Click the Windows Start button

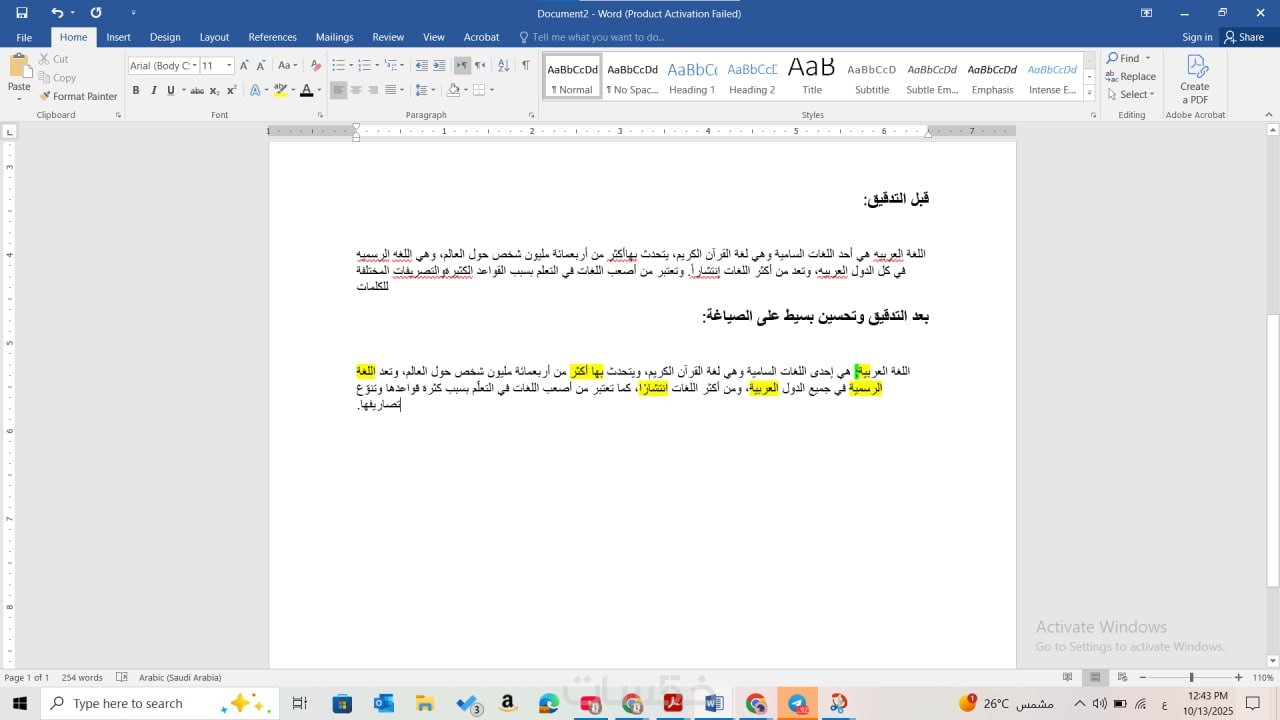point(20,703)
